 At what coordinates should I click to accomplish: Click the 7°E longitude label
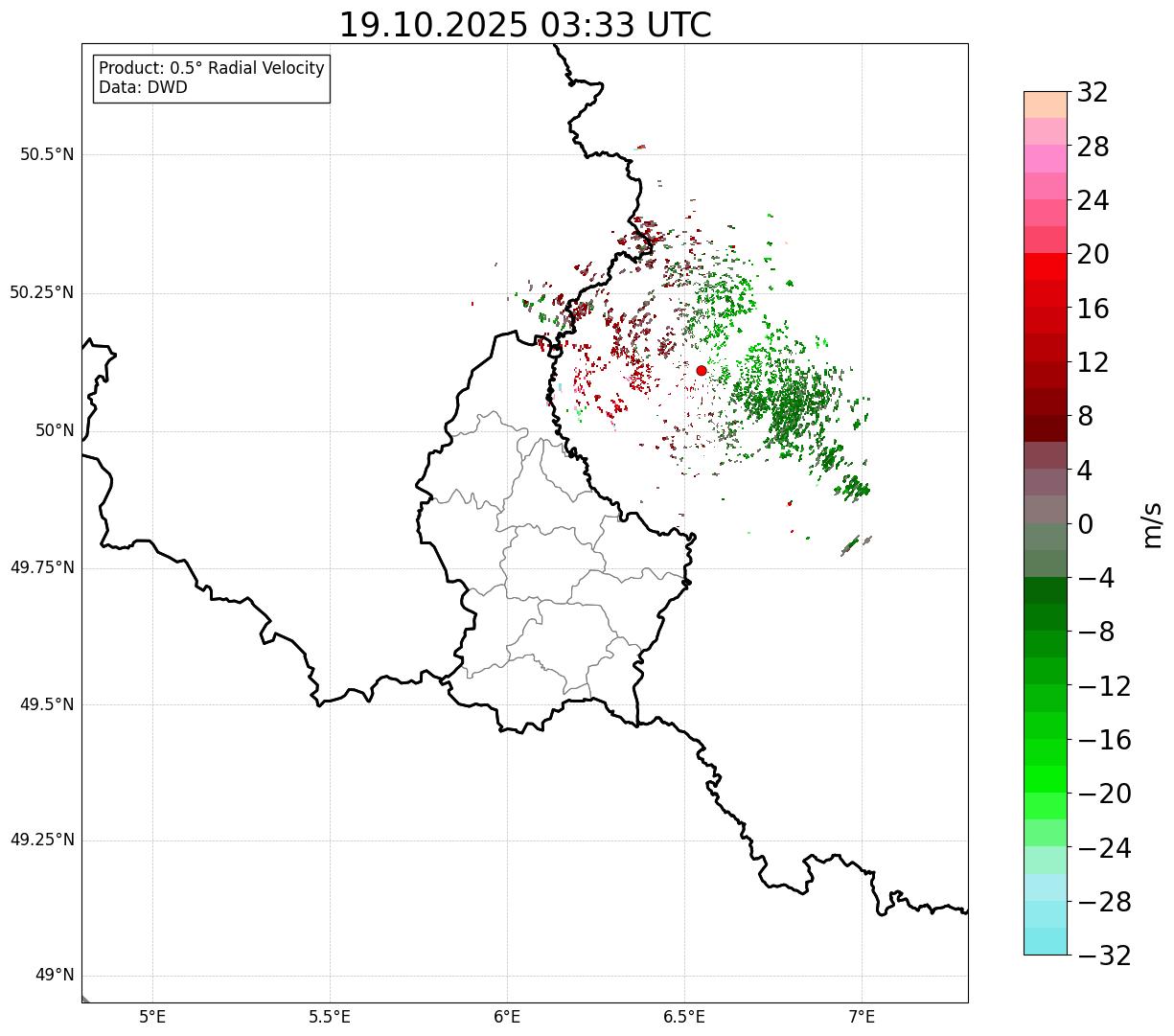862,1016
